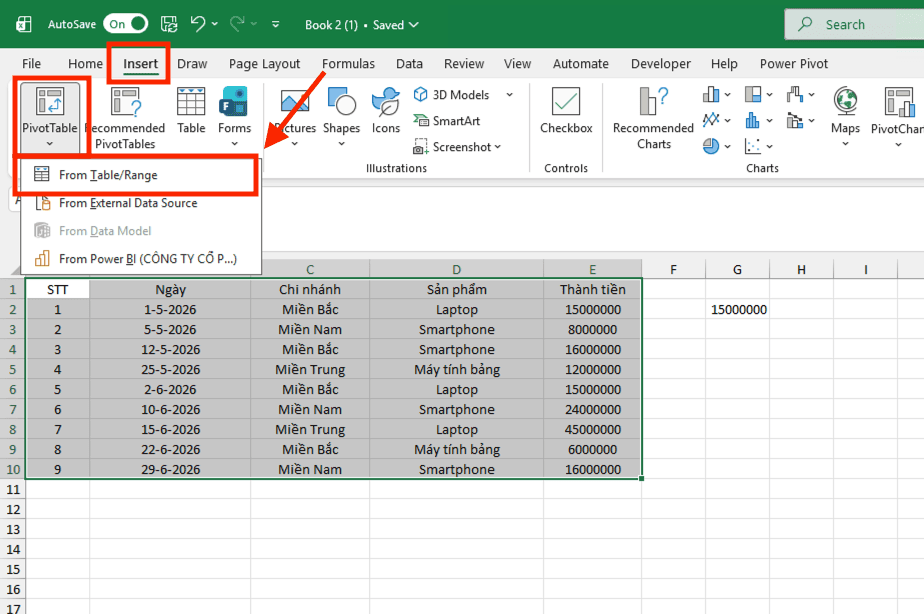
Task: Switch to Power Pivot tab
Action: [x=794, y=64]
